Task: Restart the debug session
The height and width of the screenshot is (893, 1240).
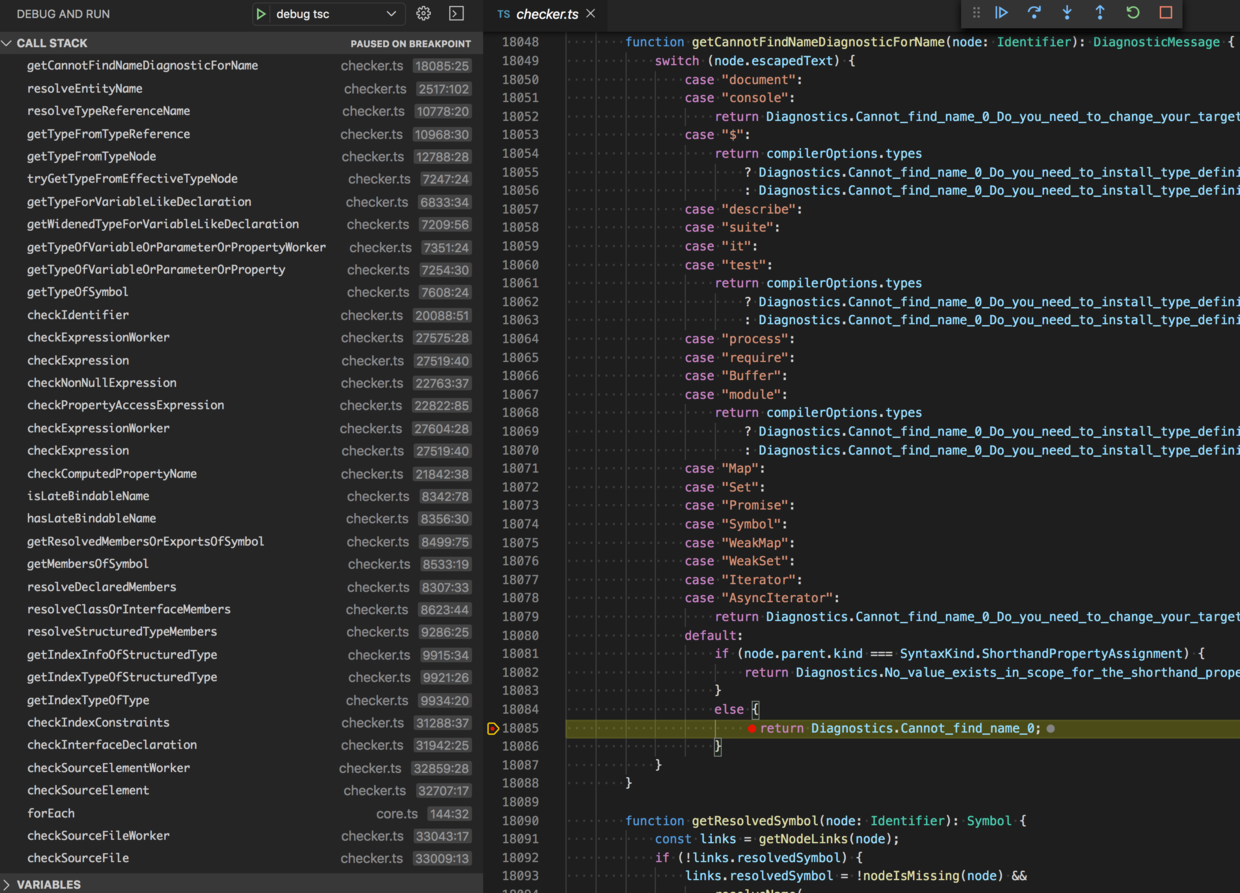Action: pos(1133,13)
